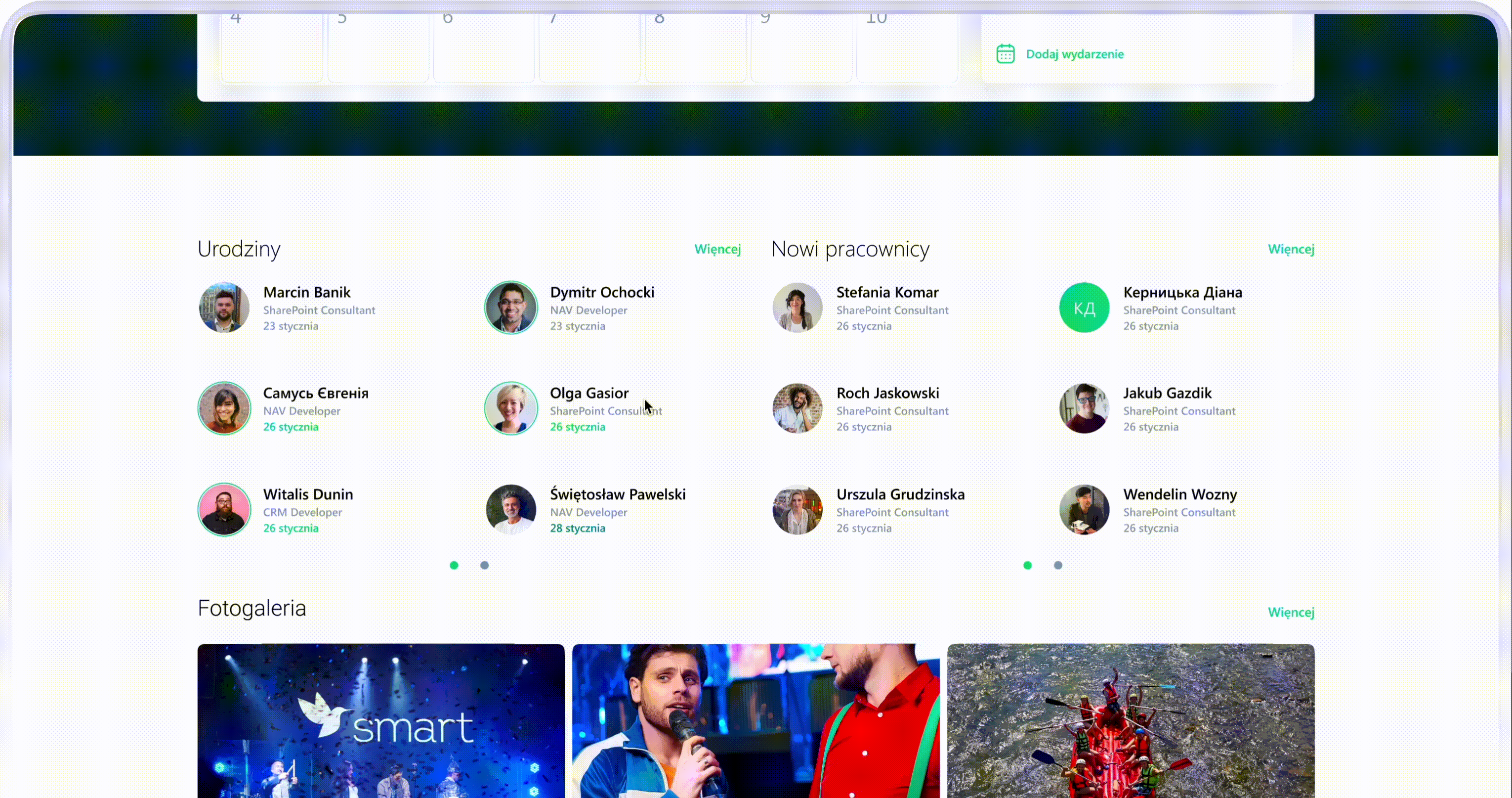The height and width of the screenshot is (798, 1512).
Task: Click Dymitr Ochocki's avatar
Action: point(510,308)
